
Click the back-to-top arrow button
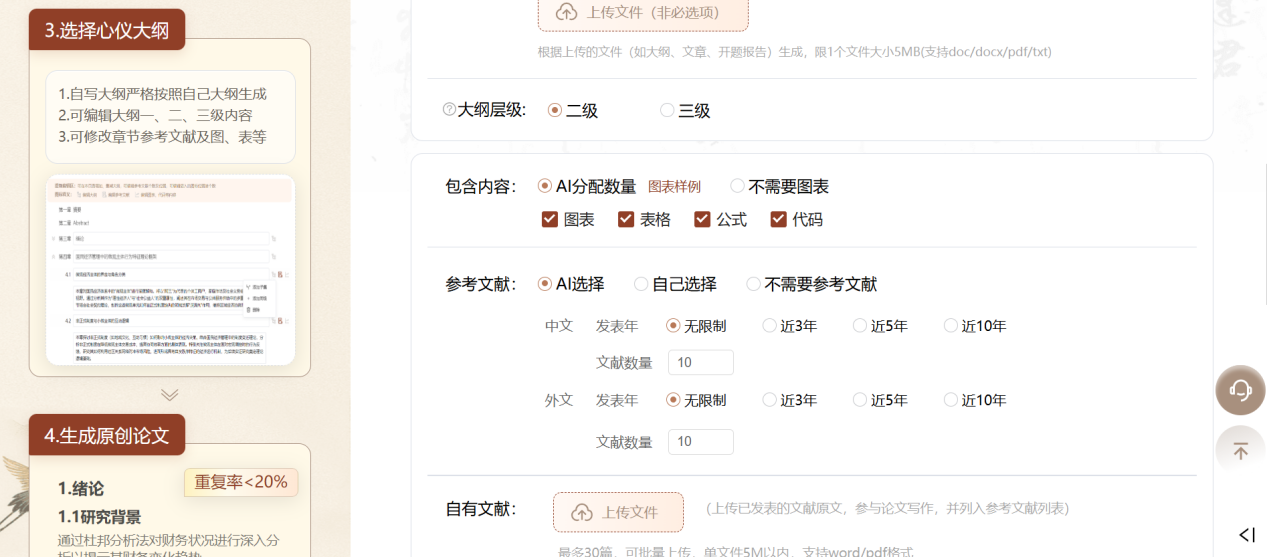(1240, 450)
